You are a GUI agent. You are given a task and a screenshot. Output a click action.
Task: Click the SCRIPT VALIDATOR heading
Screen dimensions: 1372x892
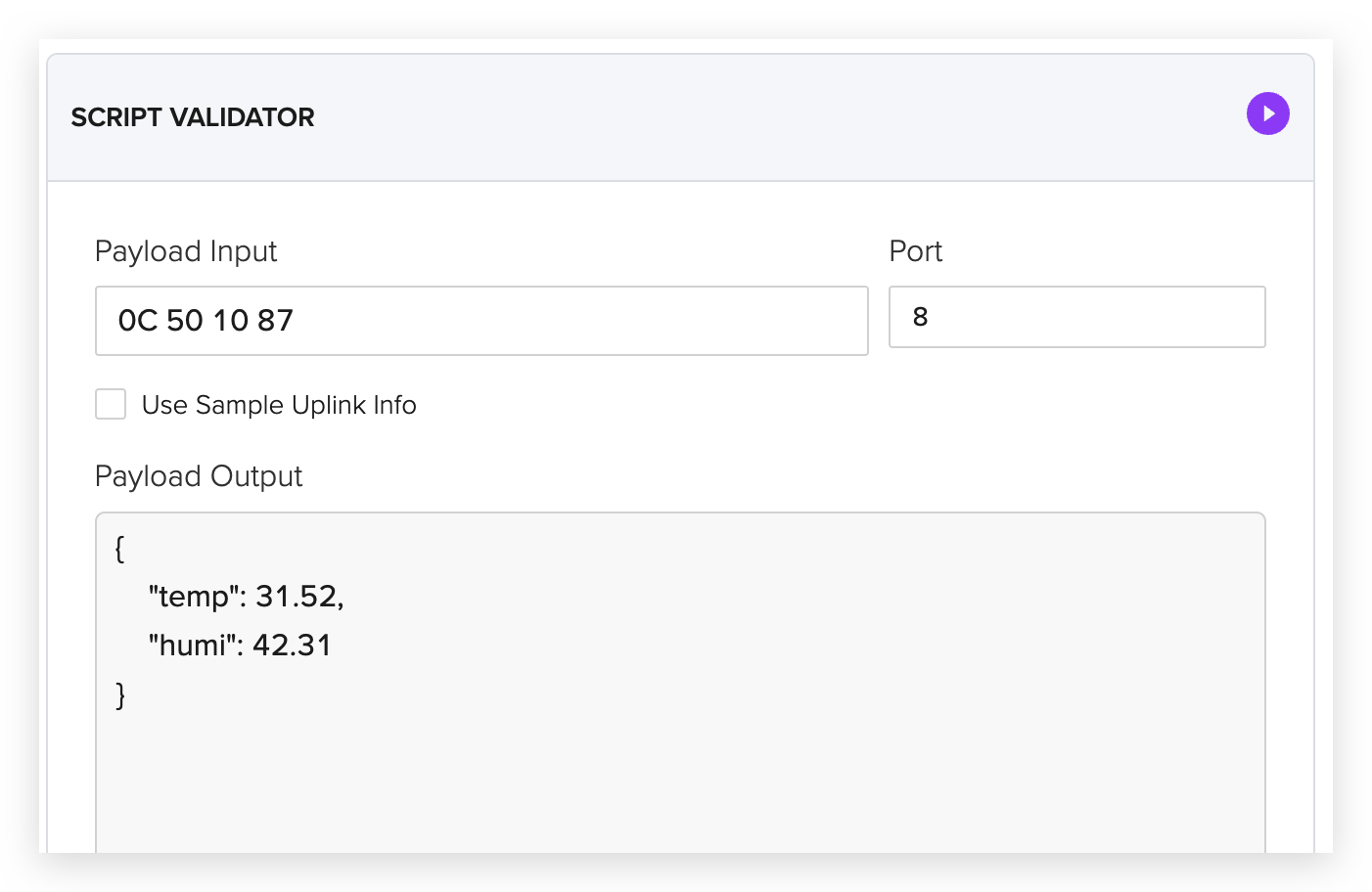click(193, 117)
